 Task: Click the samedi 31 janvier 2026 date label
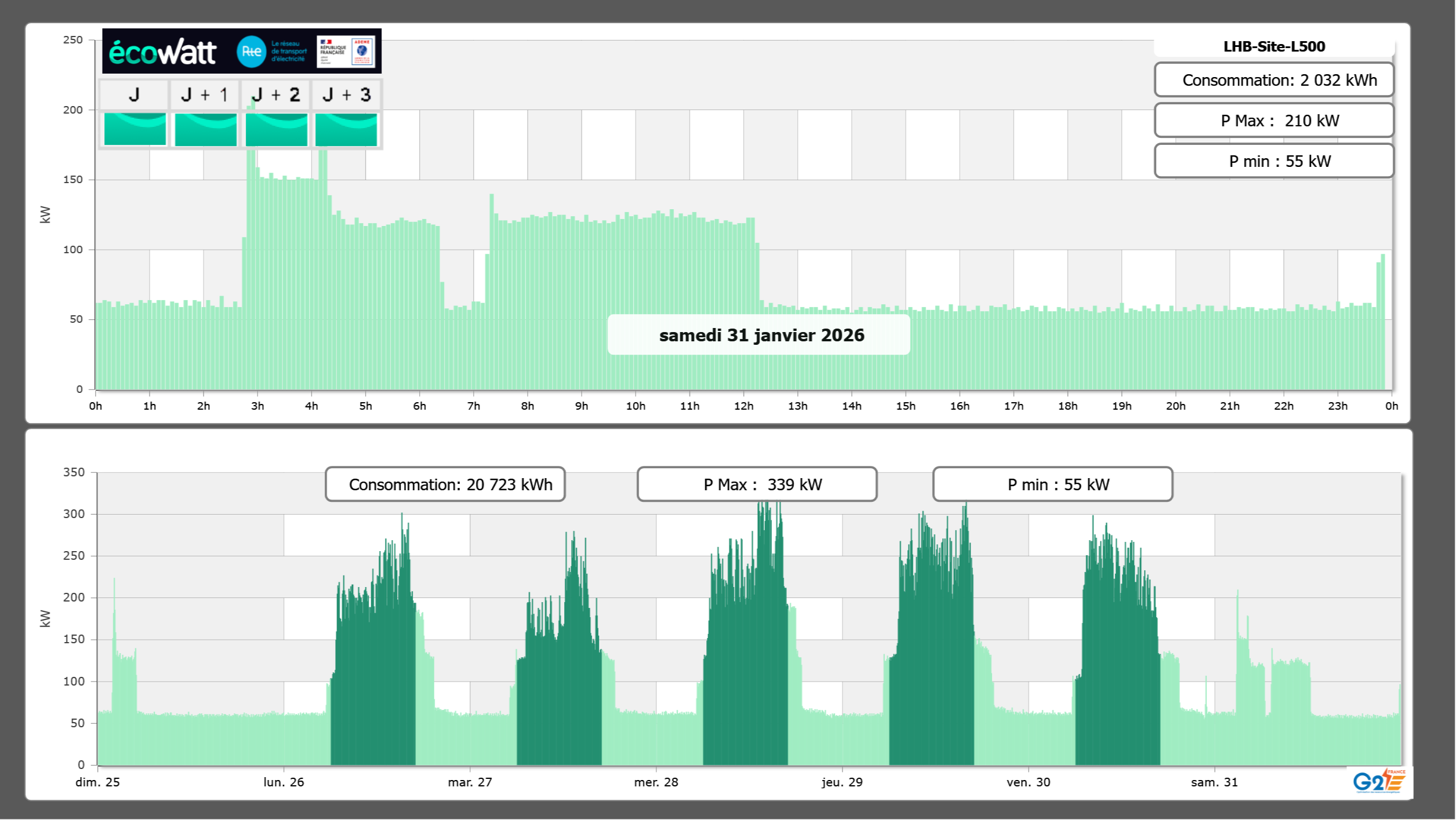[761, 335]
